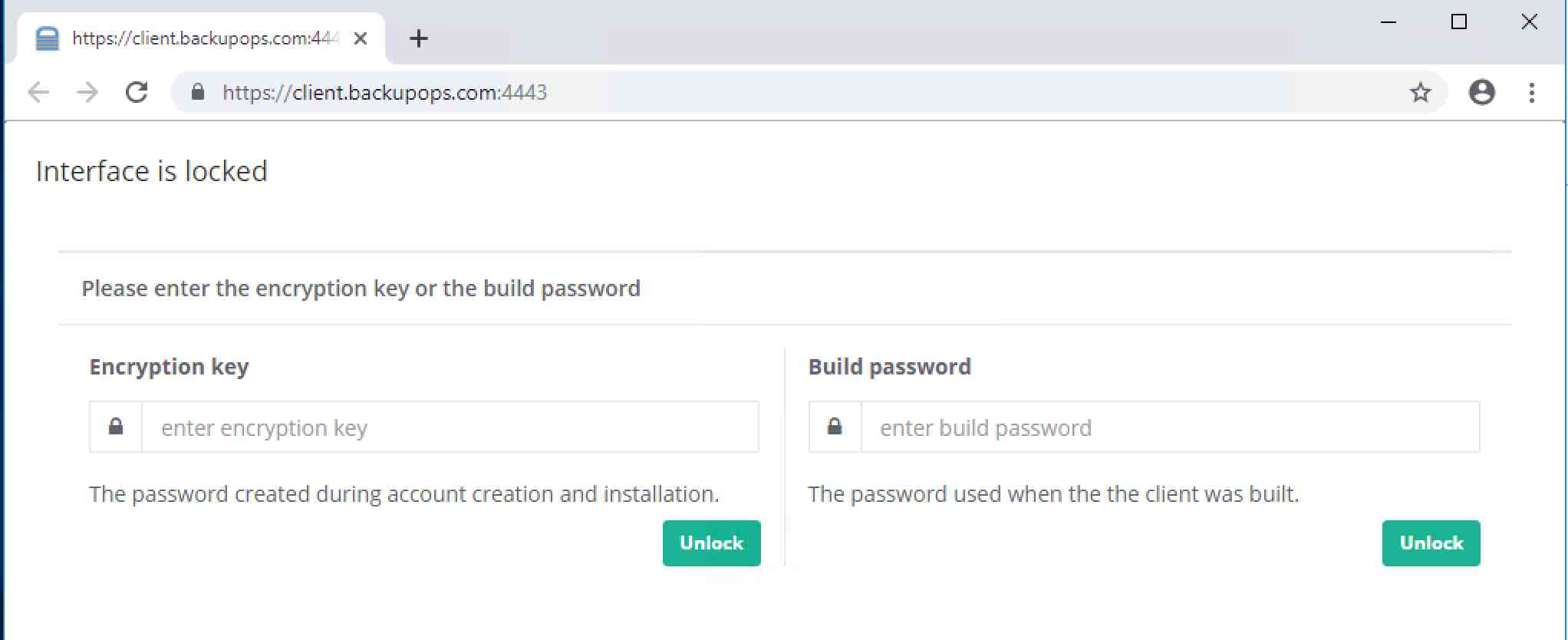Image resolution: width=1568 pixels, height=640 pixels.
Task: Click lock icon beside build password field
Action: point(835,427)
